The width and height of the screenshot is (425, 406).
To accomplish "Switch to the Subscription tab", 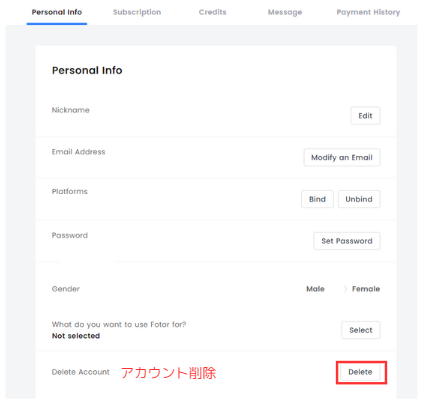I will click(x=137, y=12).
